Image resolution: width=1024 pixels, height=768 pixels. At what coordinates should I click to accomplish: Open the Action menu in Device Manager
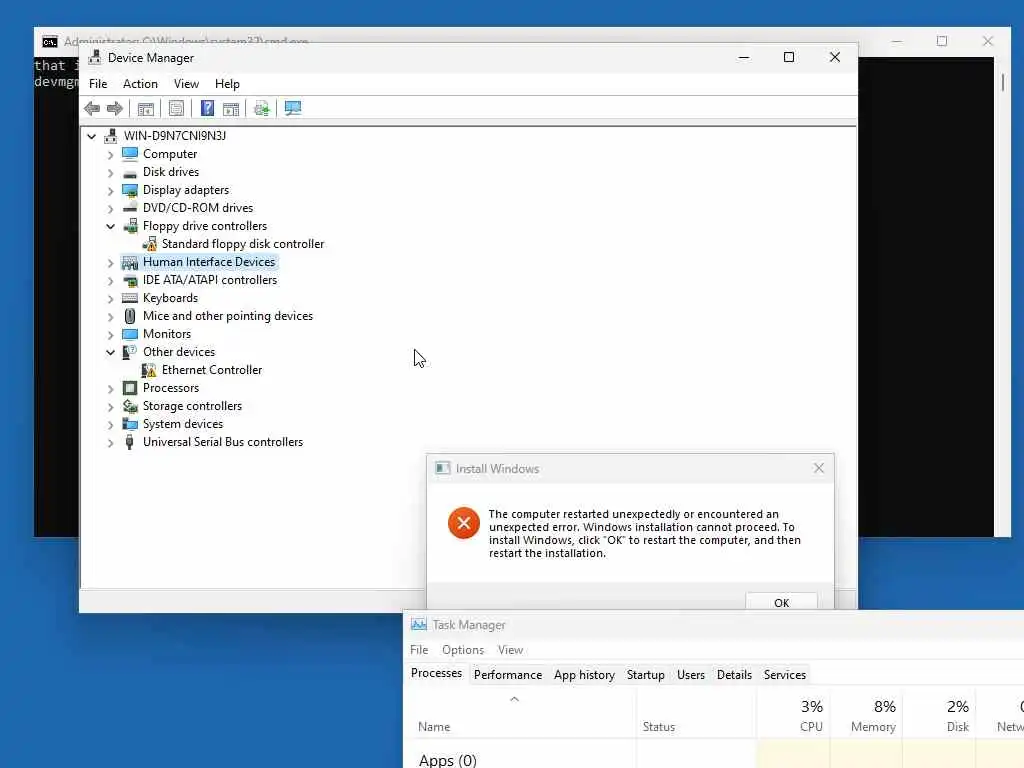pos(140,84)
